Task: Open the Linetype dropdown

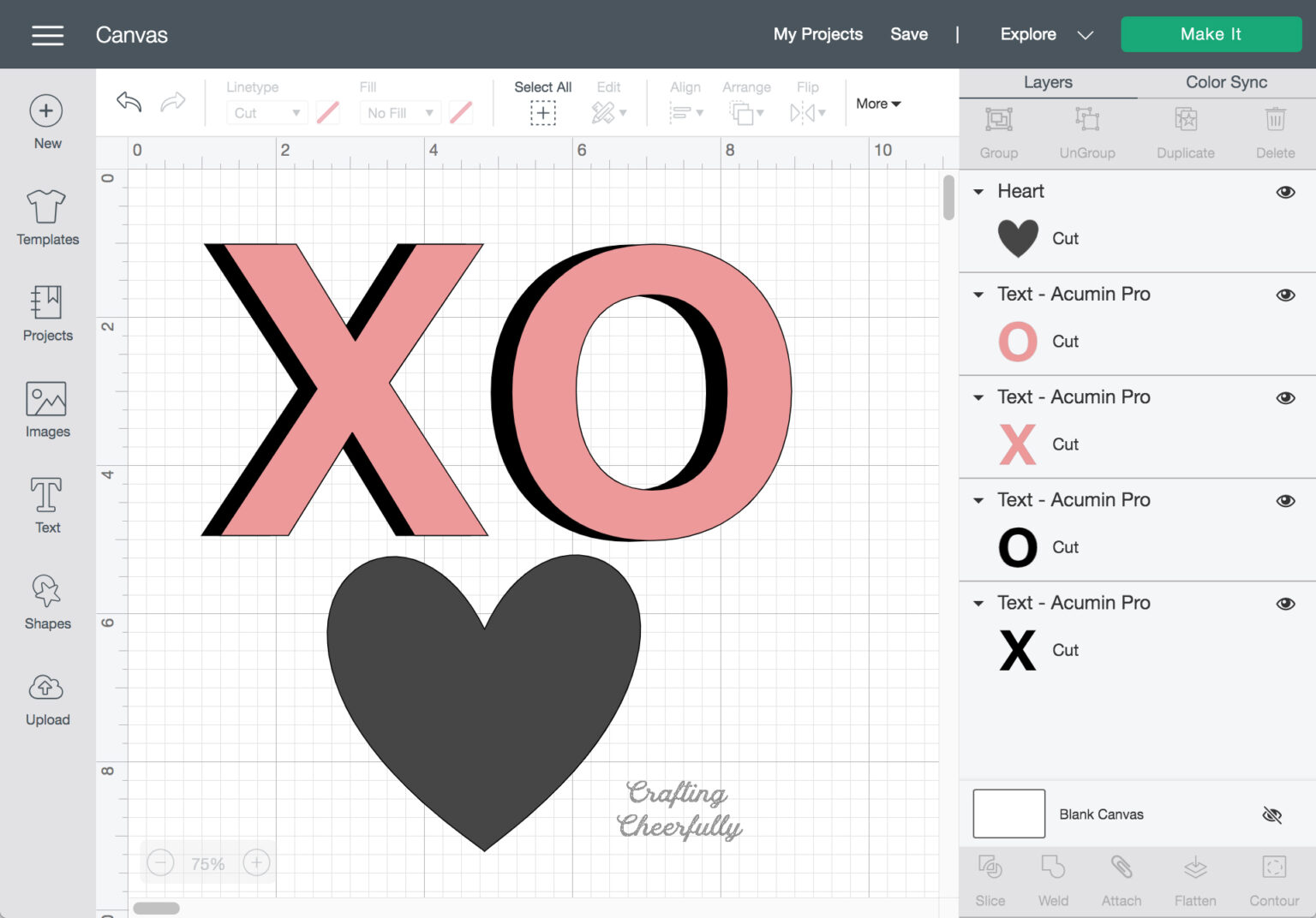Action: [266, 112]
